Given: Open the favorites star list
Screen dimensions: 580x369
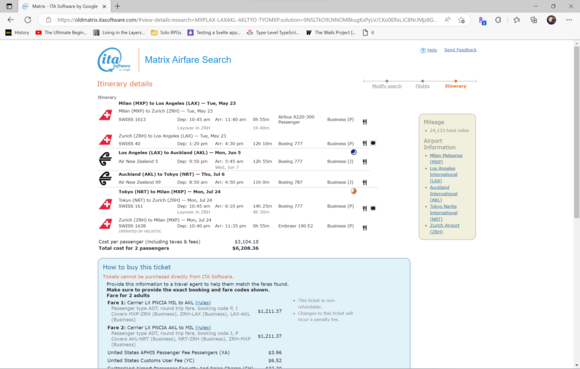Looking at the screenshot, I should coord(517,20).
